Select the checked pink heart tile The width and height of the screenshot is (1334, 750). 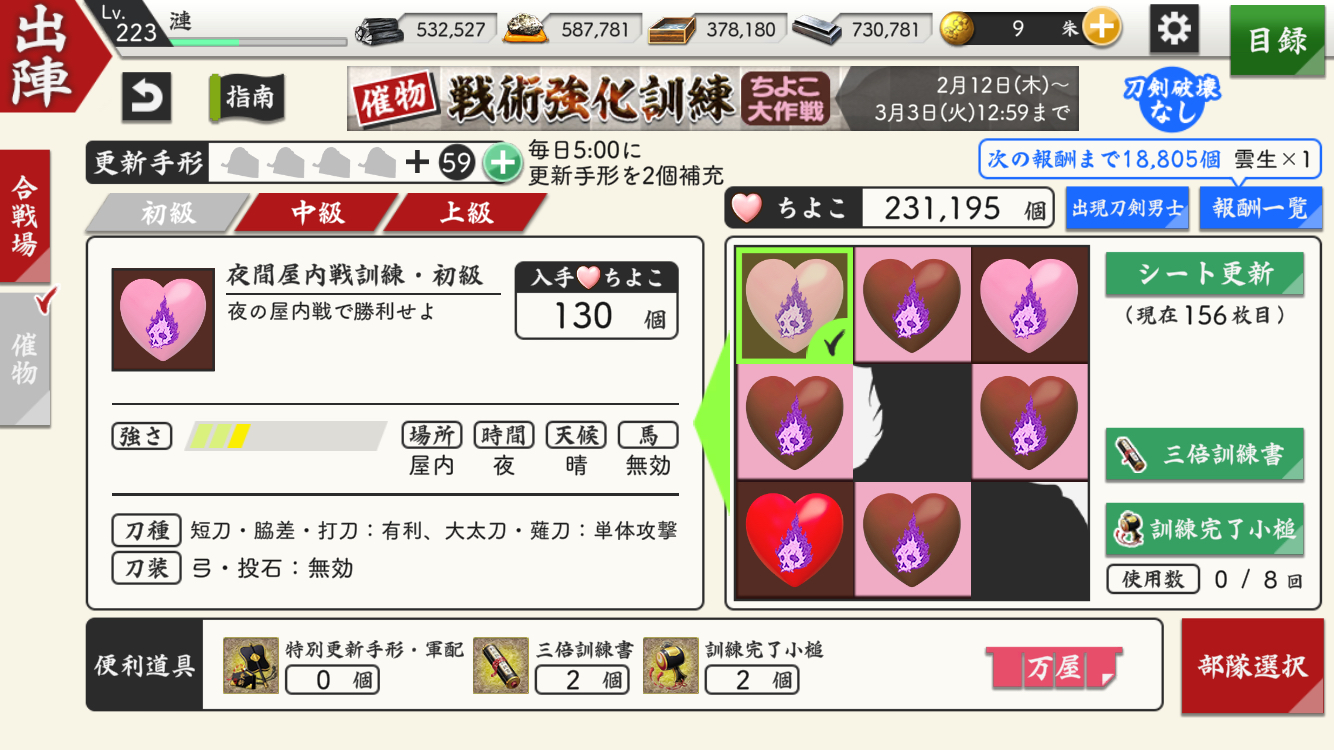pos(795,305)
